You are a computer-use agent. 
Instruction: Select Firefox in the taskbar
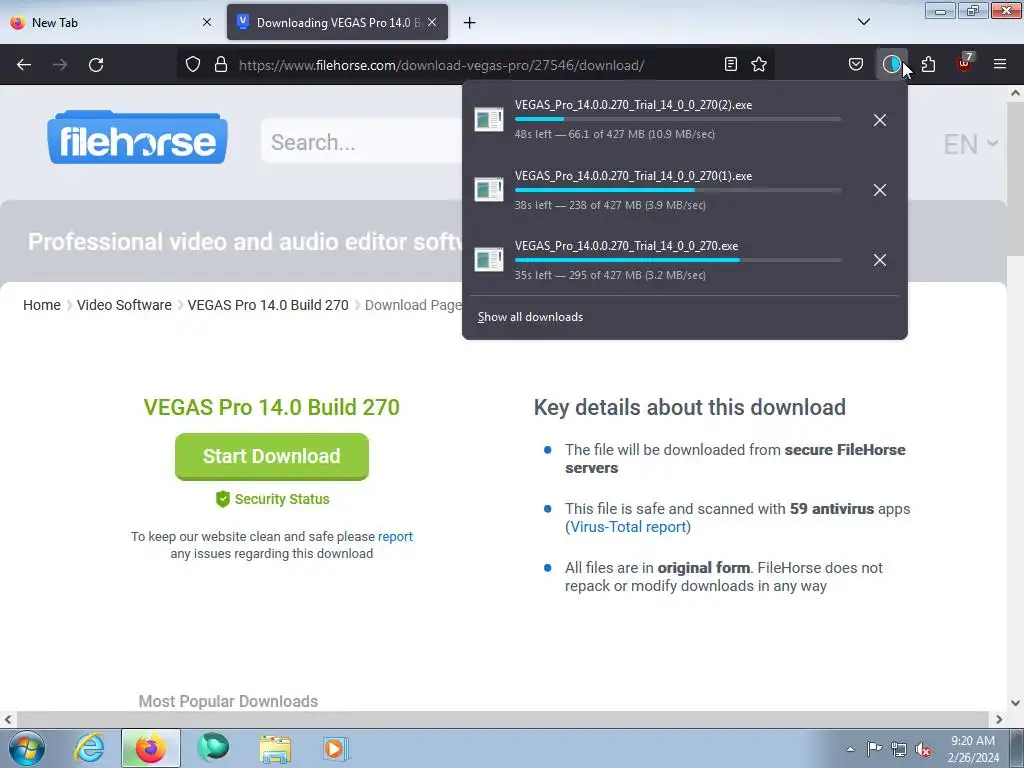[x=150, y=748]
